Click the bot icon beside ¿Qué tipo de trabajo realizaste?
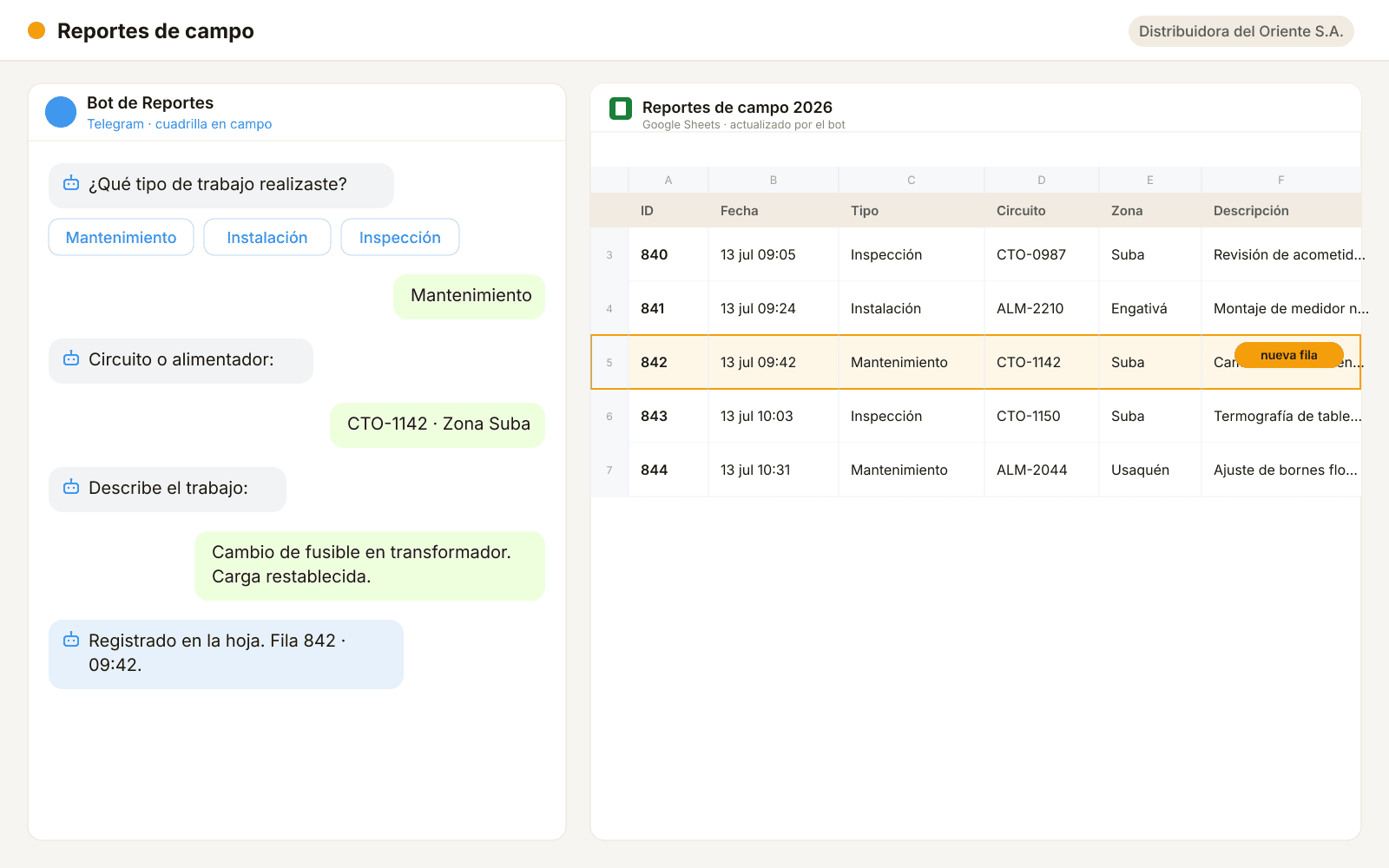 71,184
